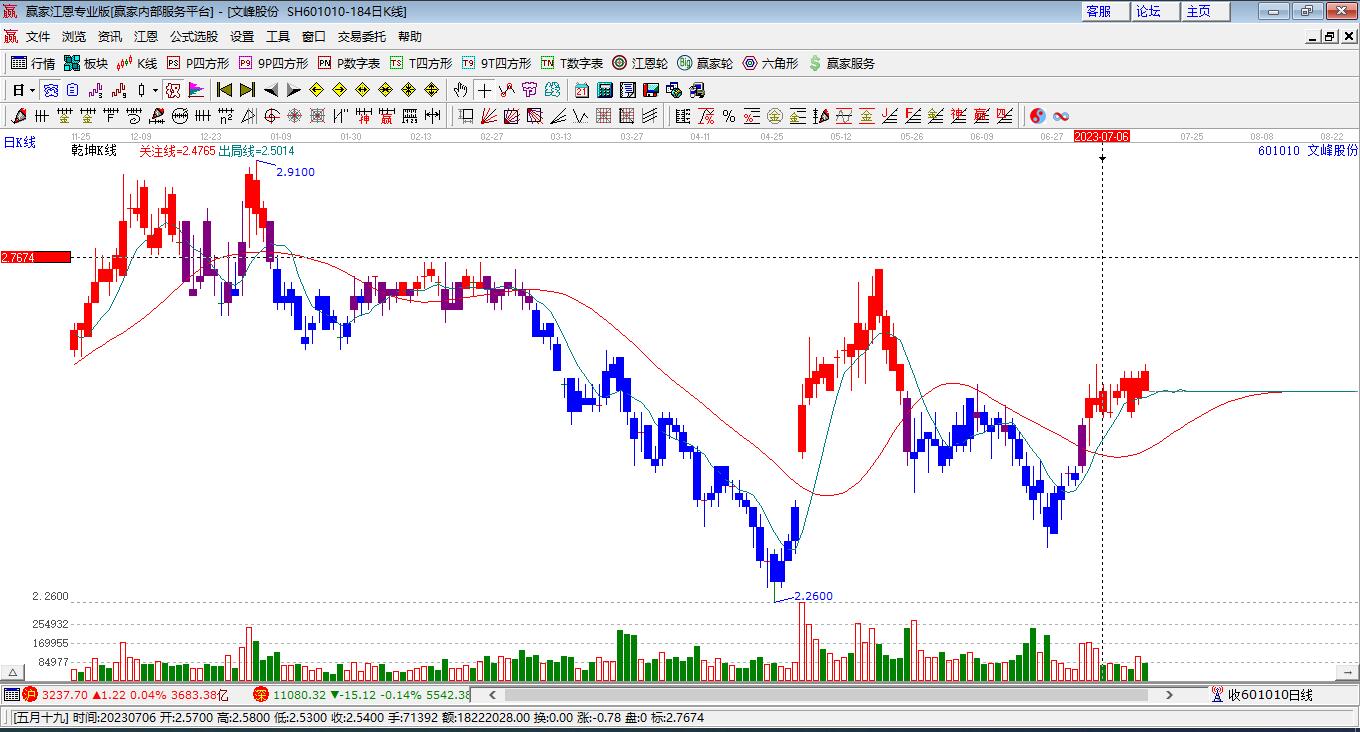1360x732 pixels.
Task: Open the P四方形 tool
Action: pyautogui.click(x=197, y=63)
